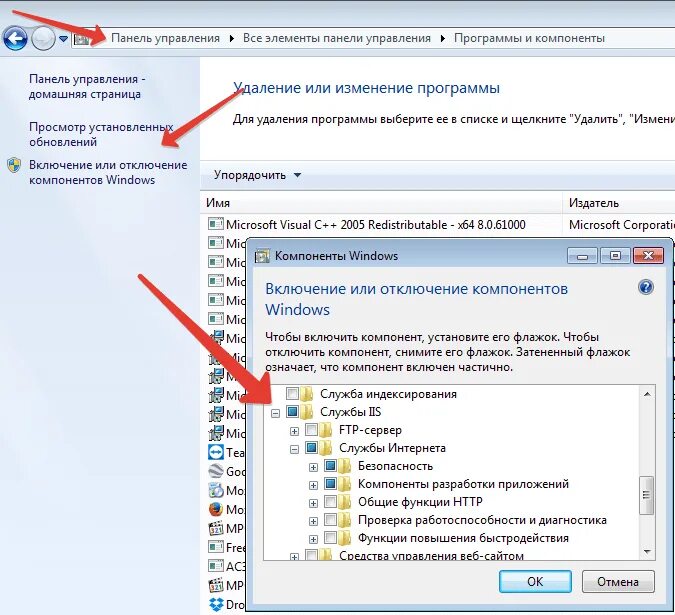Click folder icon of 'Общие функции HTTP'
The image size is (675, 615).
pos(345,501)
